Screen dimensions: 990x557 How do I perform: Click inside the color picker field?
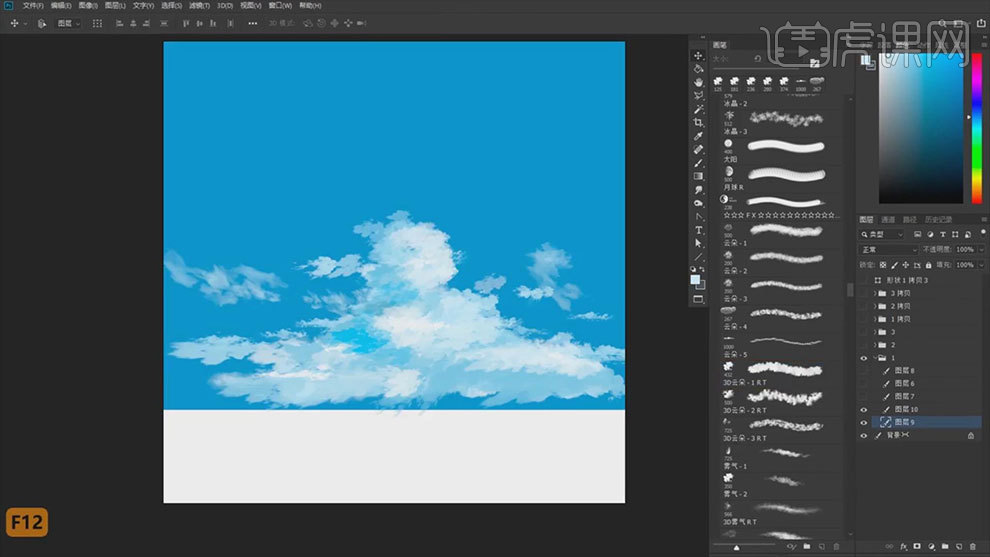[921, 129]
